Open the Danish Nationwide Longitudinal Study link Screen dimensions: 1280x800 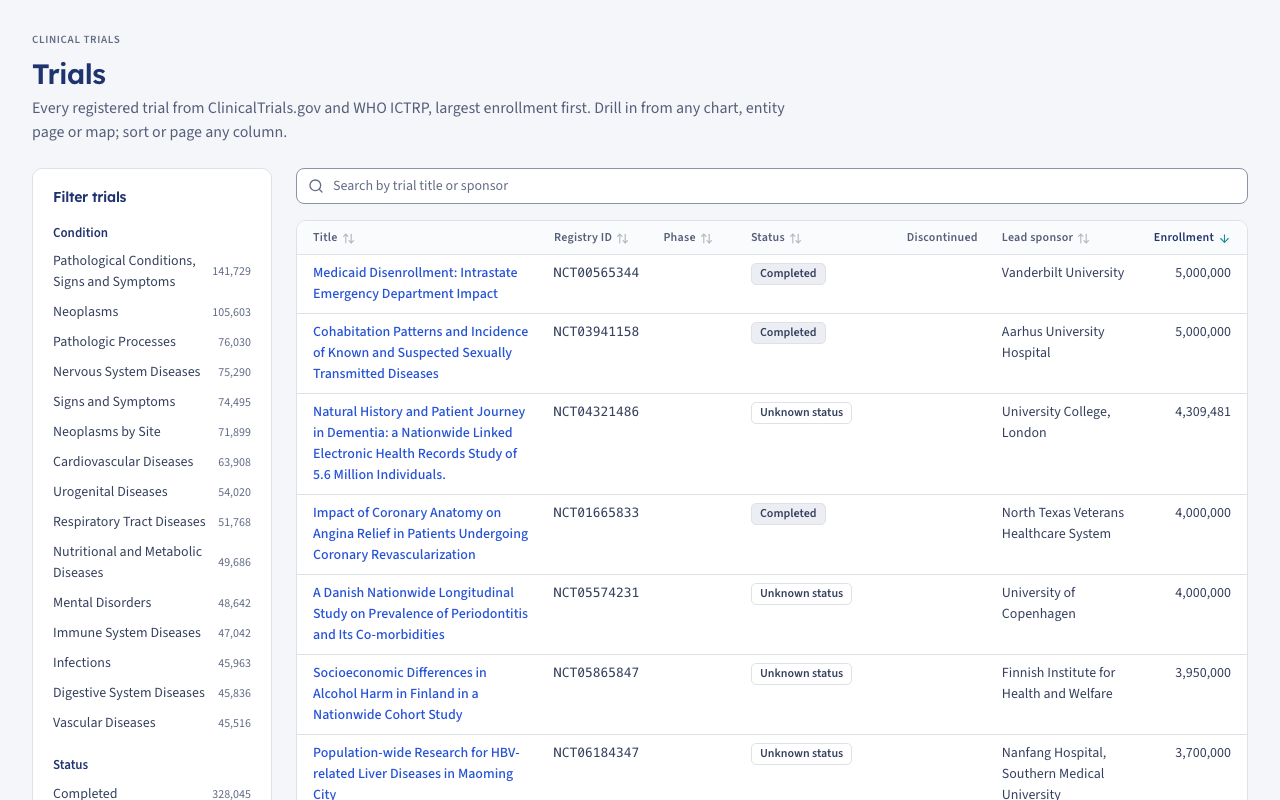420,613
